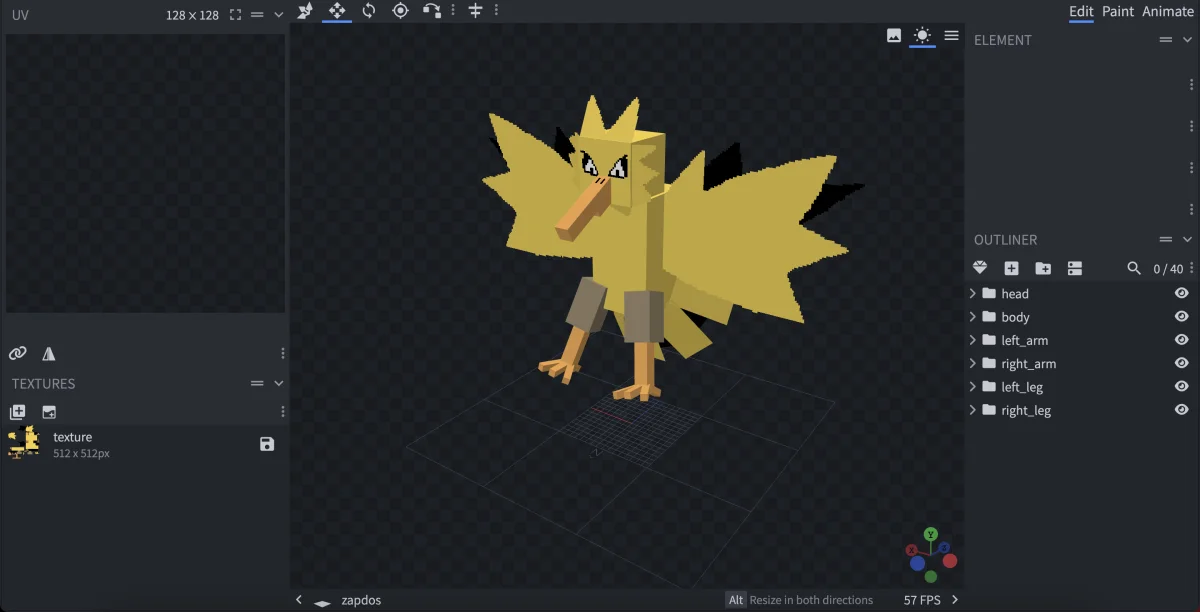Open UV toolbar options dots

283,353
